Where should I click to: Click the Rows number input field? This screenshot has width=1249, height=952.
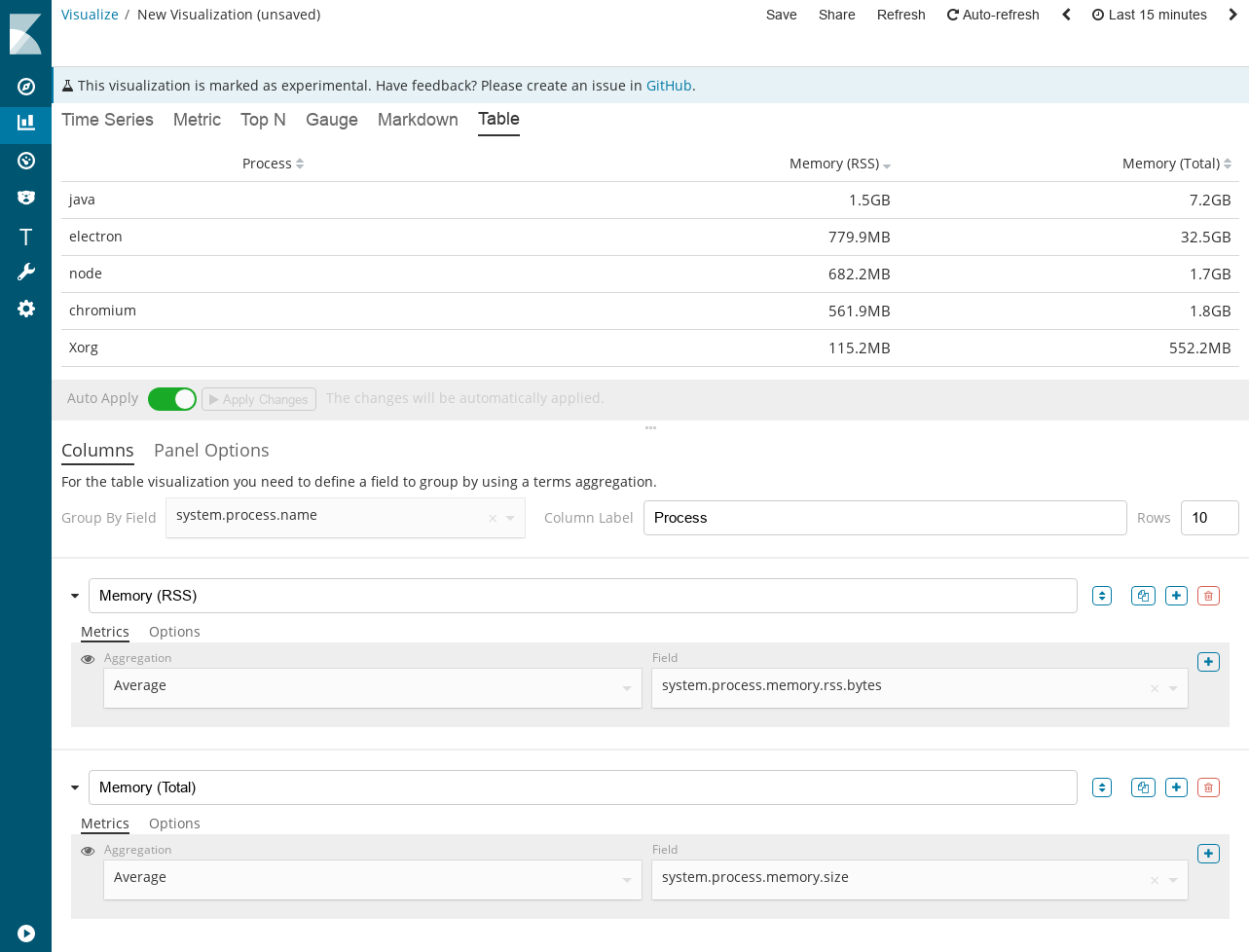1208,518
